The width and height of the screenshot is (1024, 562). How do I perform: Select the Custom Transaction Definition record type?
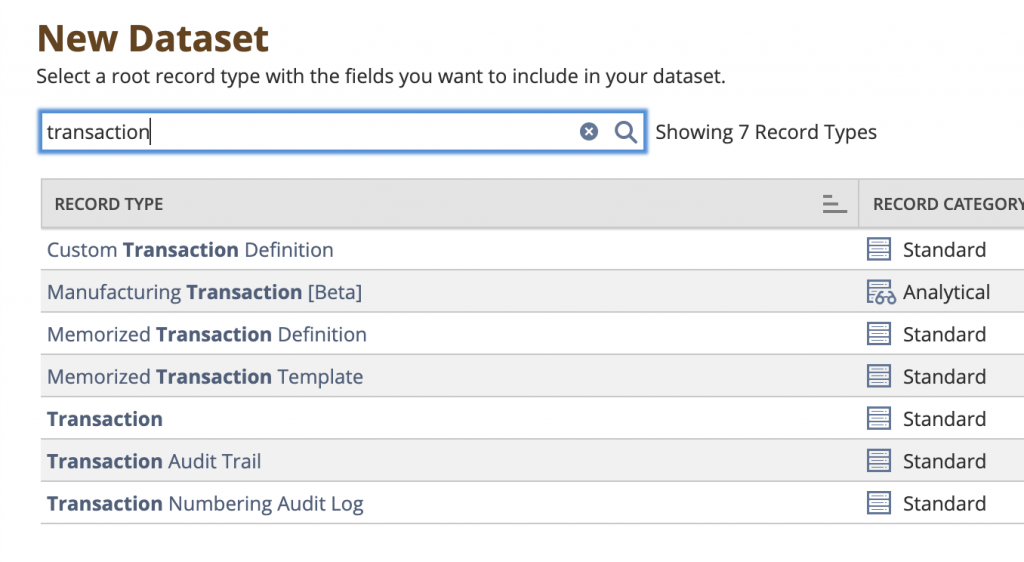[190, 250]
